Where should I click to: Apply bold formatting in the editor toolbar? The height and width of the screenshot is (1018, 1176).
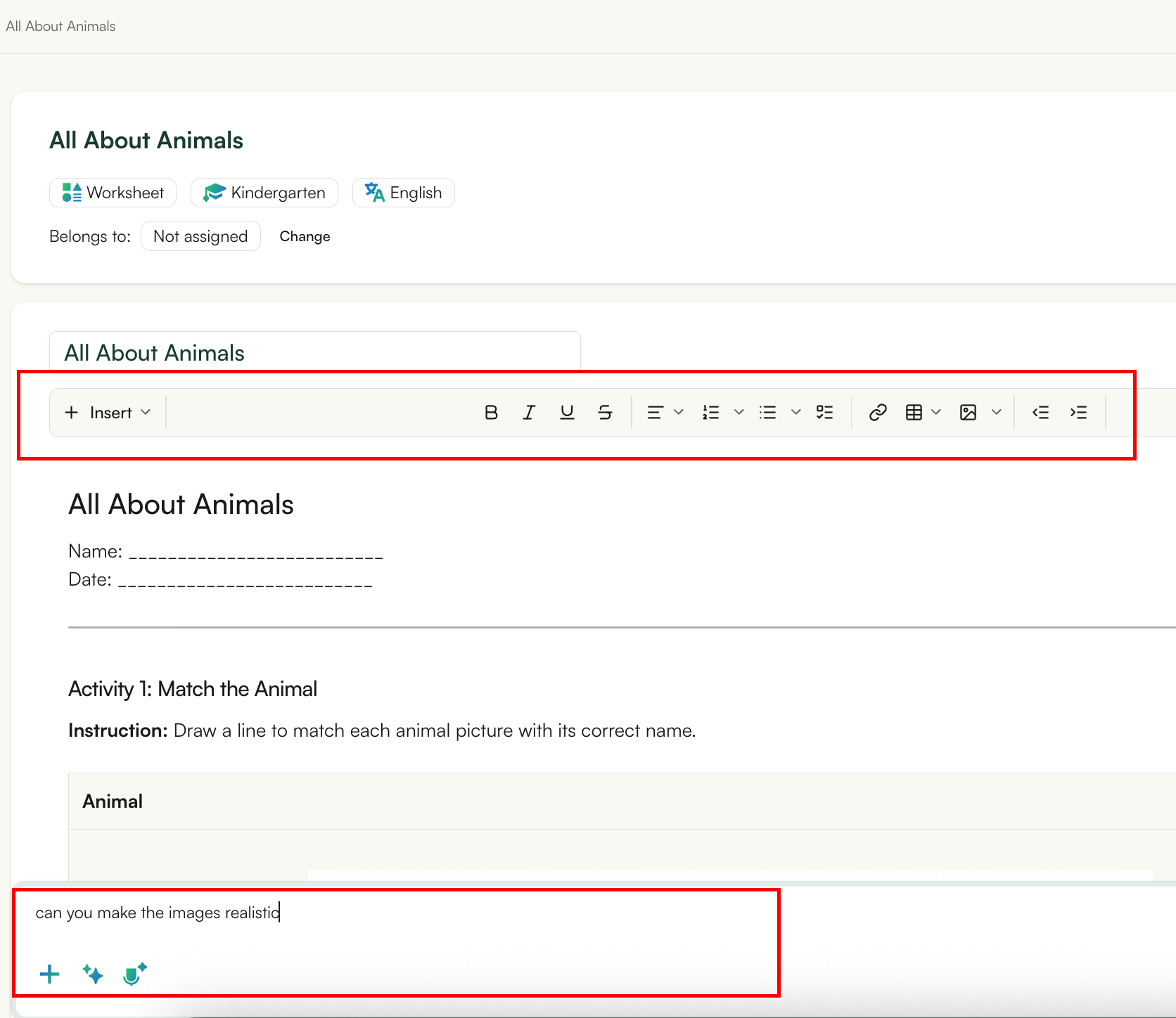point(491,412)
